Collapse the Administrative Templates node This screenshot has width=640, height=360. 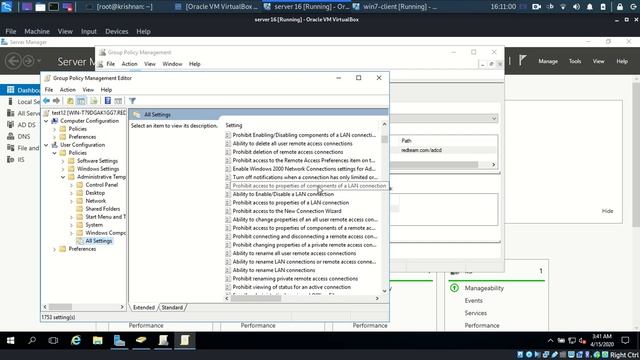[x=63, y=177]
